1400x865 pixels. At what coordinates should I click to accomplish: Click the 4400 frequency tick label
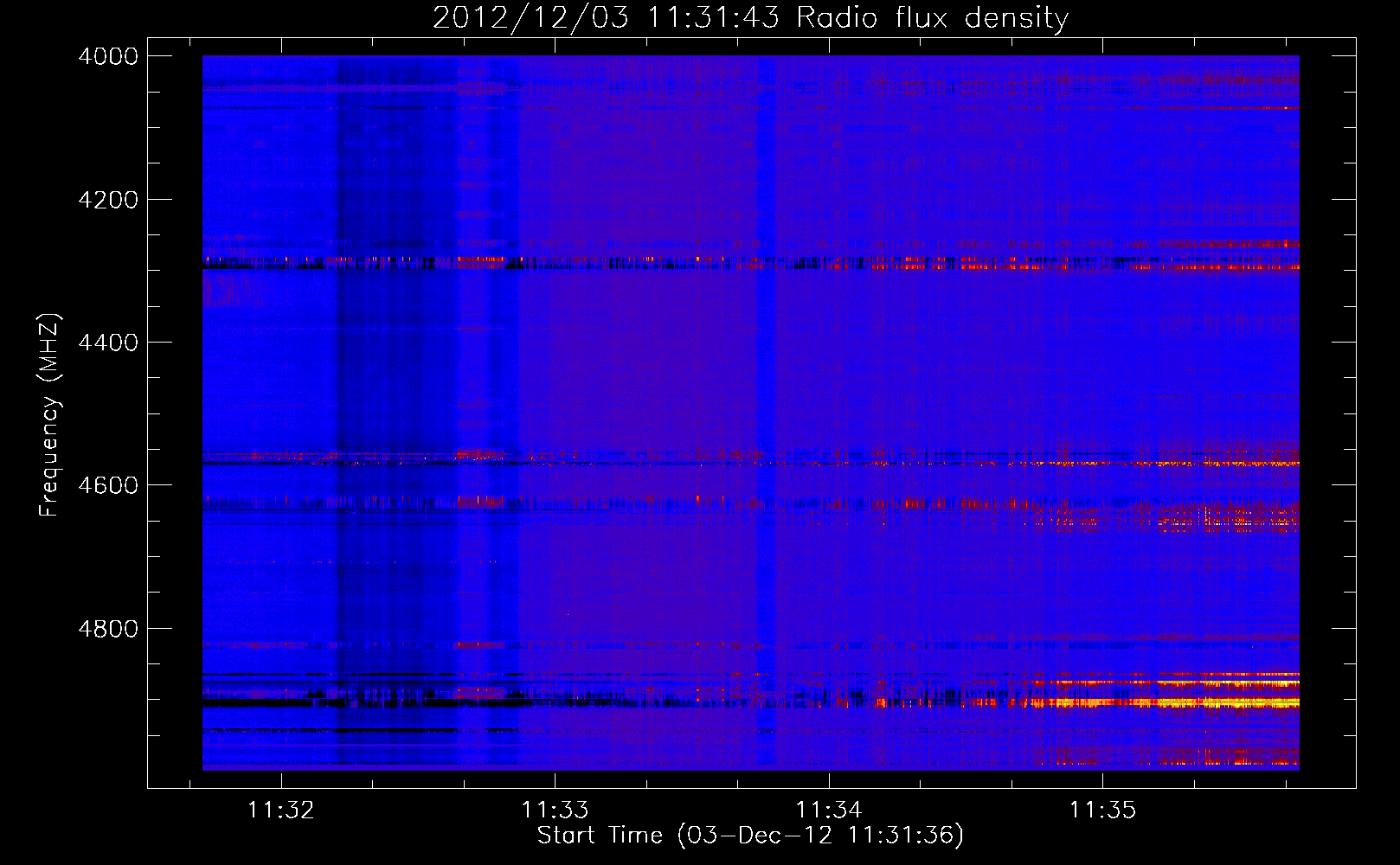pos(108,343)
